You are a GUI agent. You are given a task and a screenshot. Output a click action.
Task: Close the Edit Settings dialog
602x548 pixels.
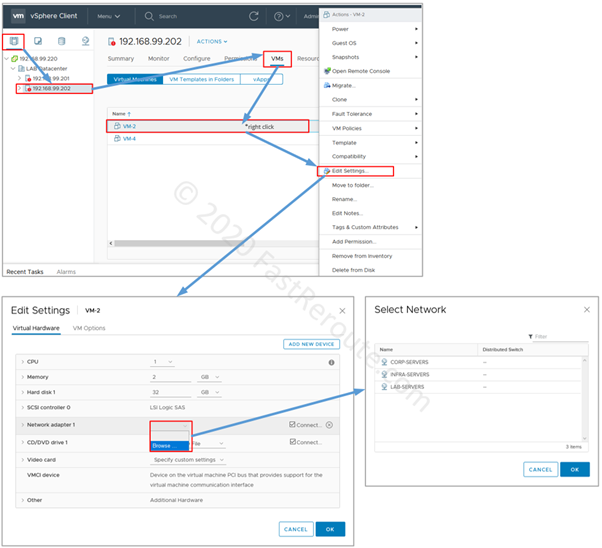click(x=342, y=311)
